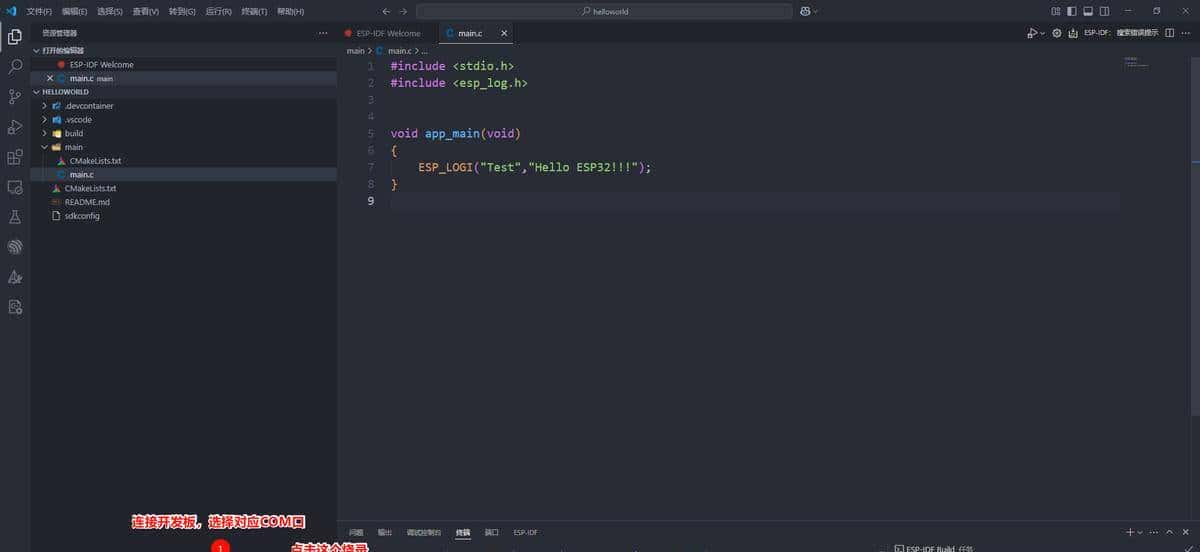
Task: Expand the .vscode folder
Action: point(183,119)
